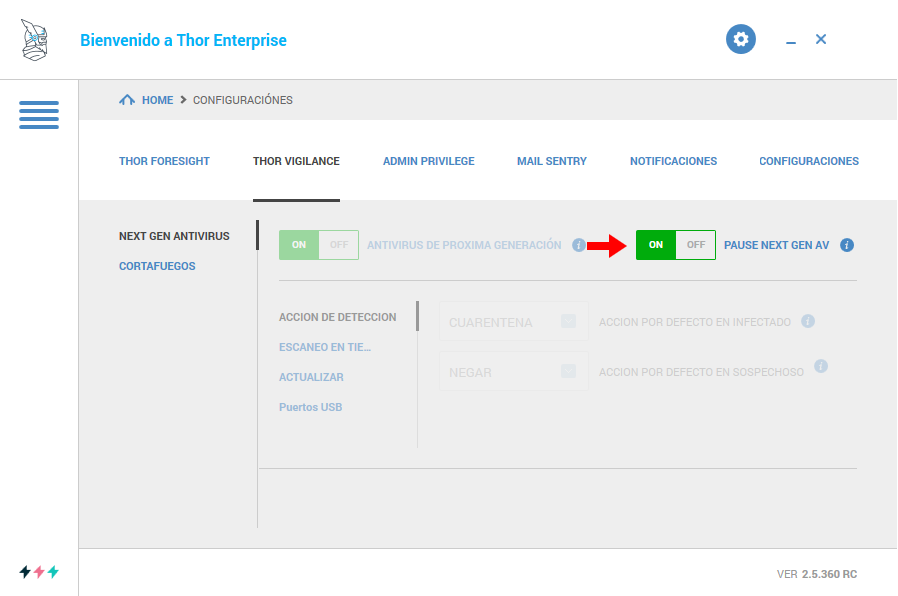
Task: Open the Admin Privilege tab
Action: [x=428, y=161]
